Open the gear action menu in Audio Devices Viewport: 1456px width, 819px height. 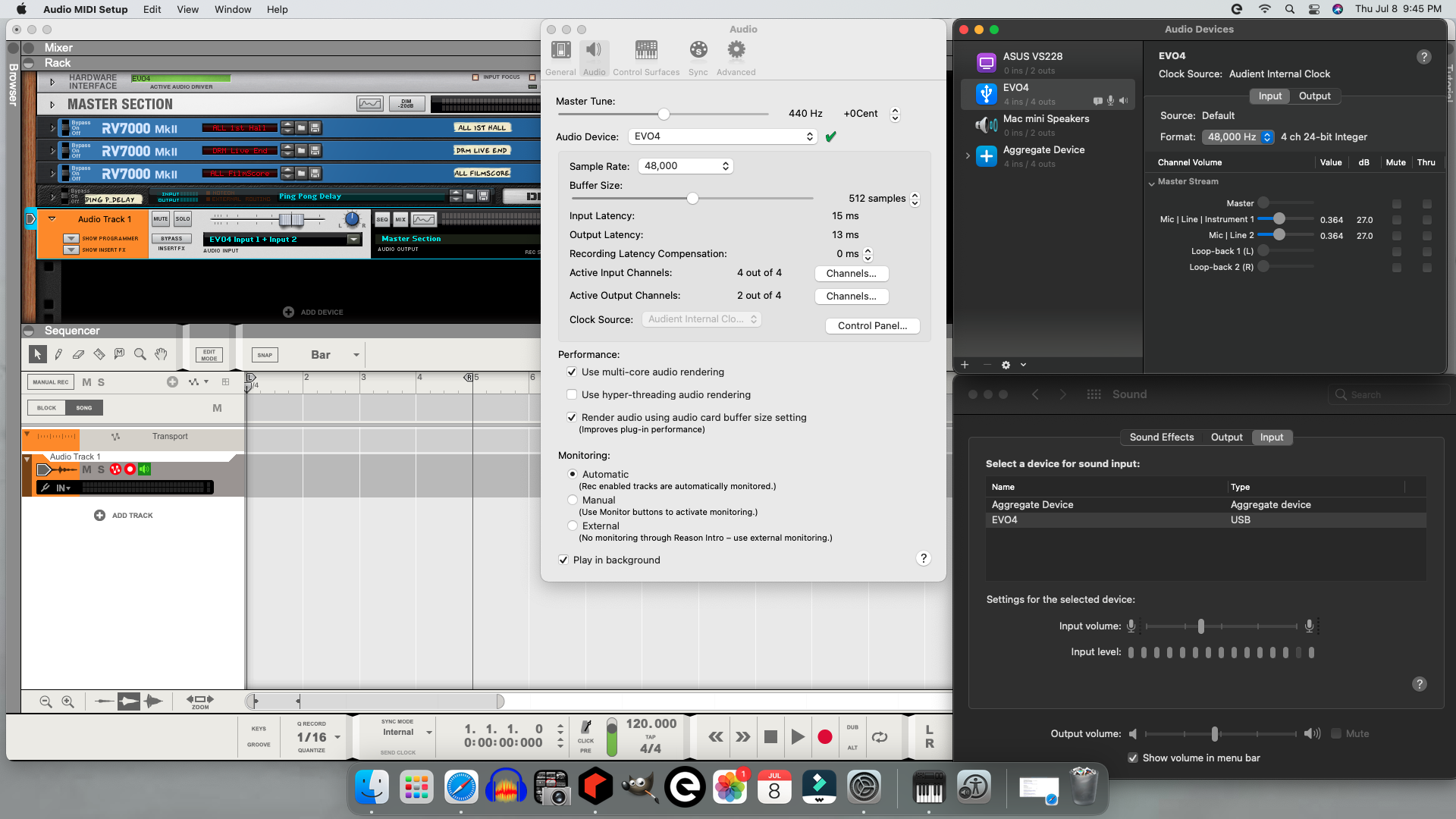coord(1006,365)
